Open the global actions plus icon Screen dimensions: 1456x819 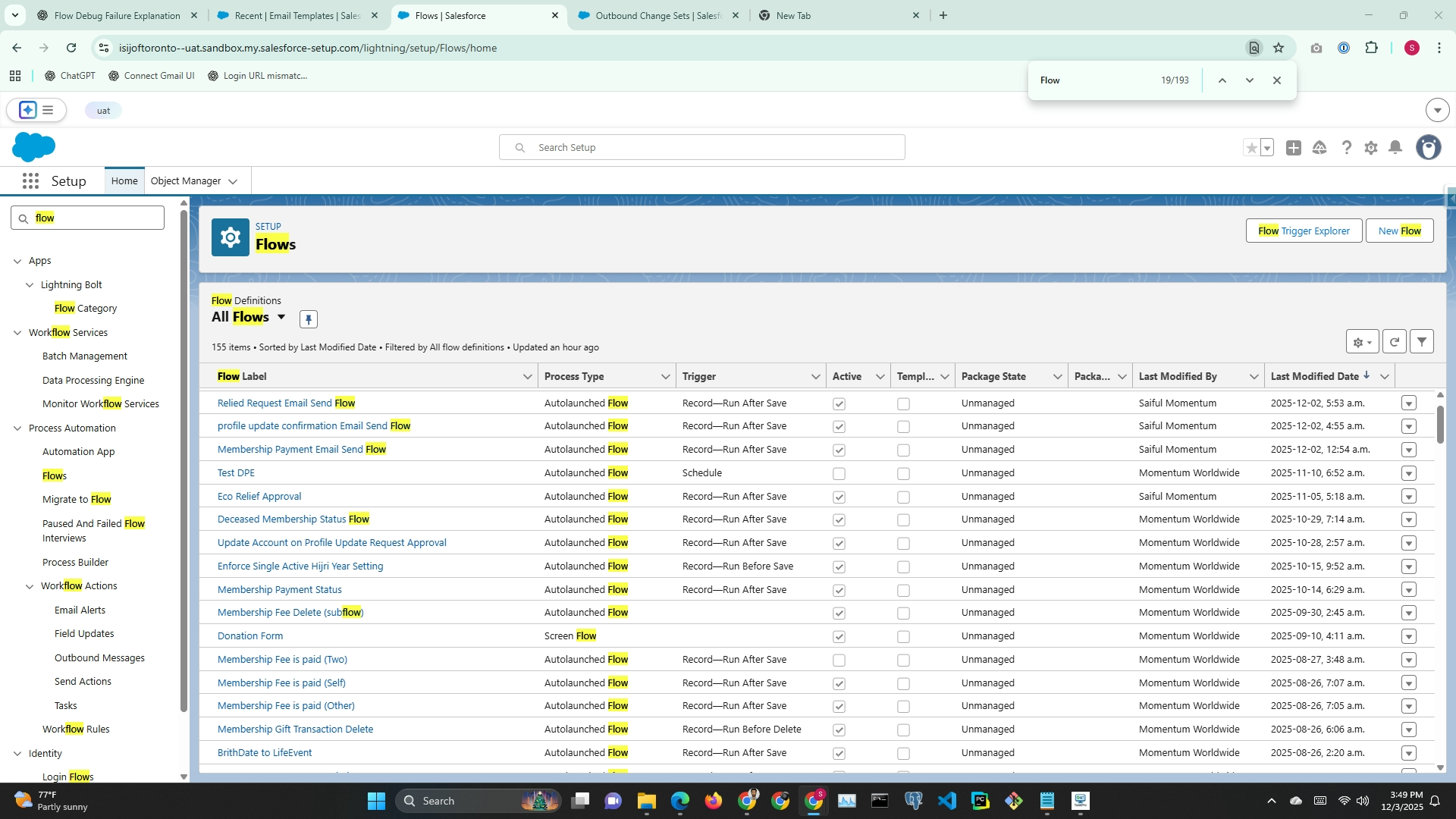tap(1294, 148)
